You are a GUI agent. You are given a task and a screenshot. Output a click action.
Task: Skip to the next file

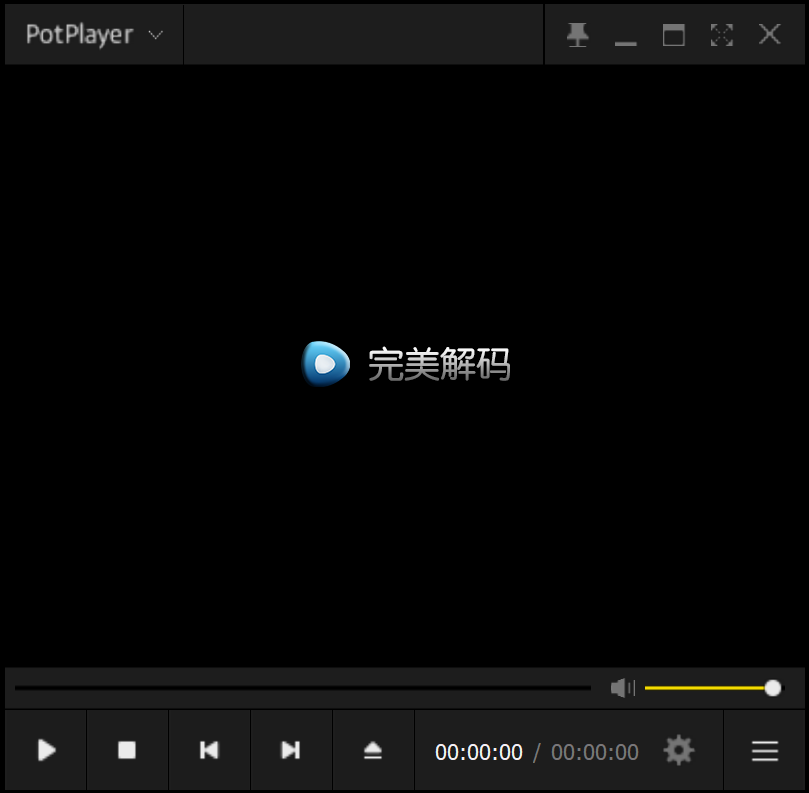291,750
